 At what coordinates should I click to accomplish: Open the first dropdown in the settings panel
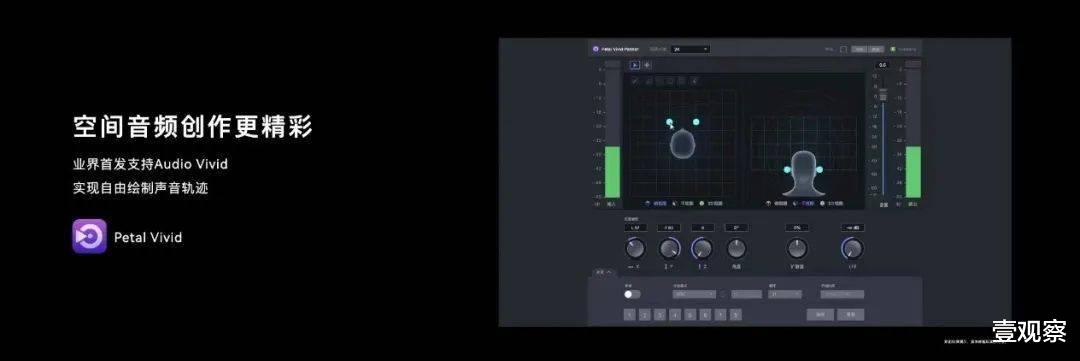[x=694, y=294]
